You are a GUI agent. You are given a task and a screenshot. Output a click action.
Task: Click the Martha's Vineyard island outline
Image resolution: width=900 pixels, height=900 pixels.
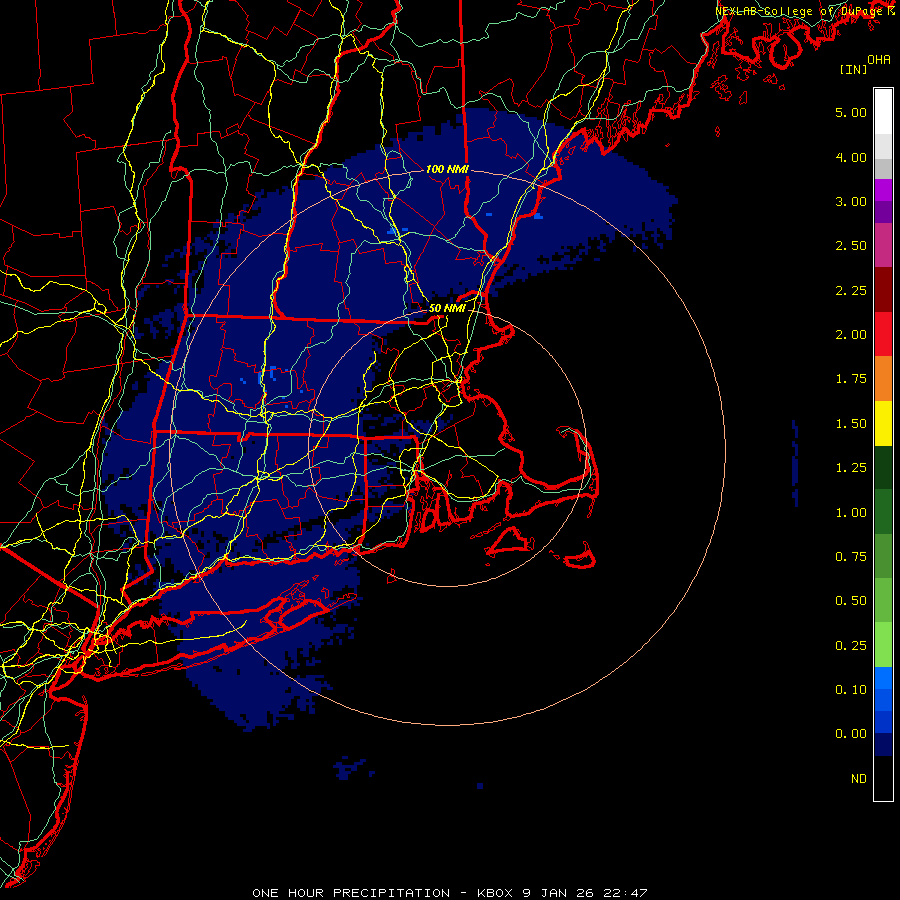point(510,542)
